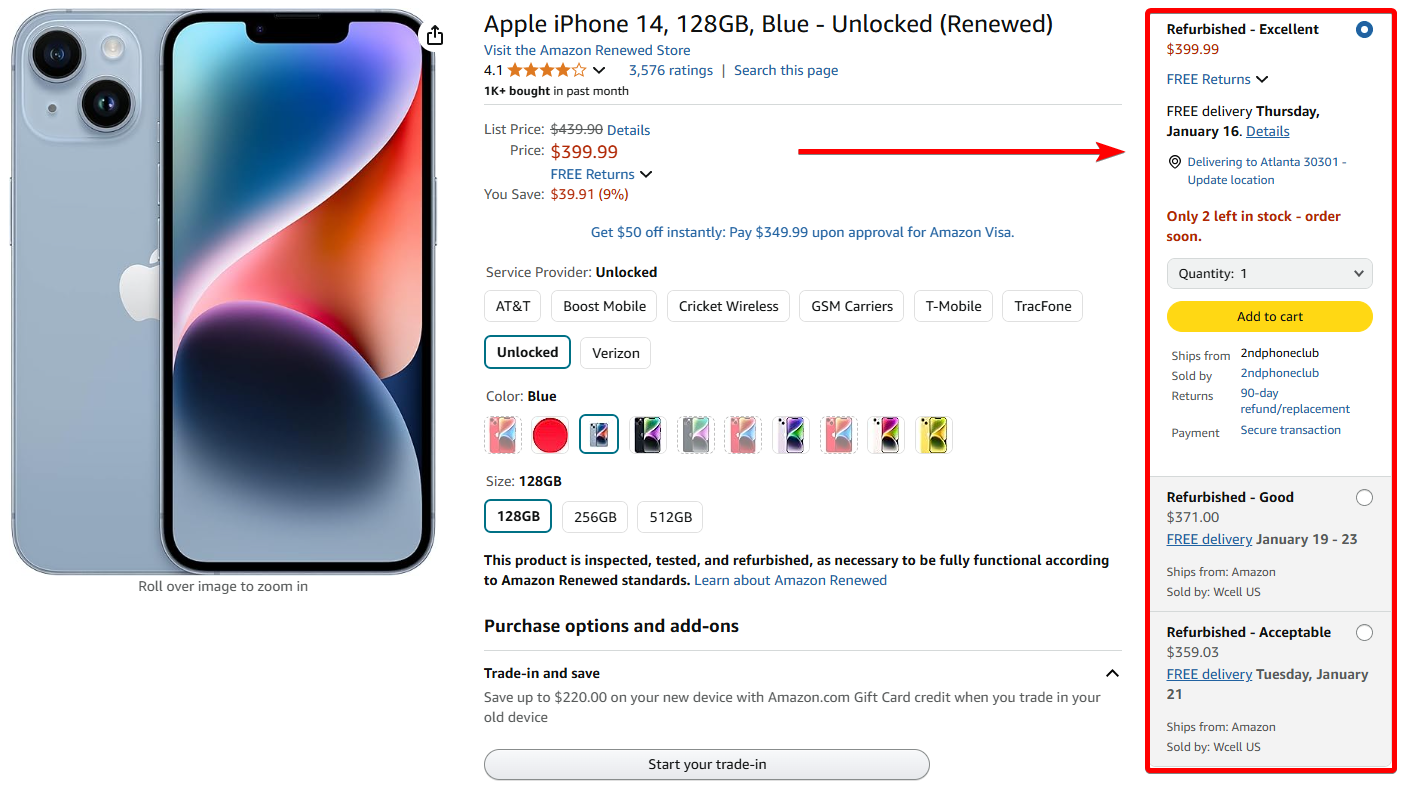Image resolution: width=1402 pixels, height=788 pixels.
Task: Click Start your trade-in
Action: [x=706, y=764]
